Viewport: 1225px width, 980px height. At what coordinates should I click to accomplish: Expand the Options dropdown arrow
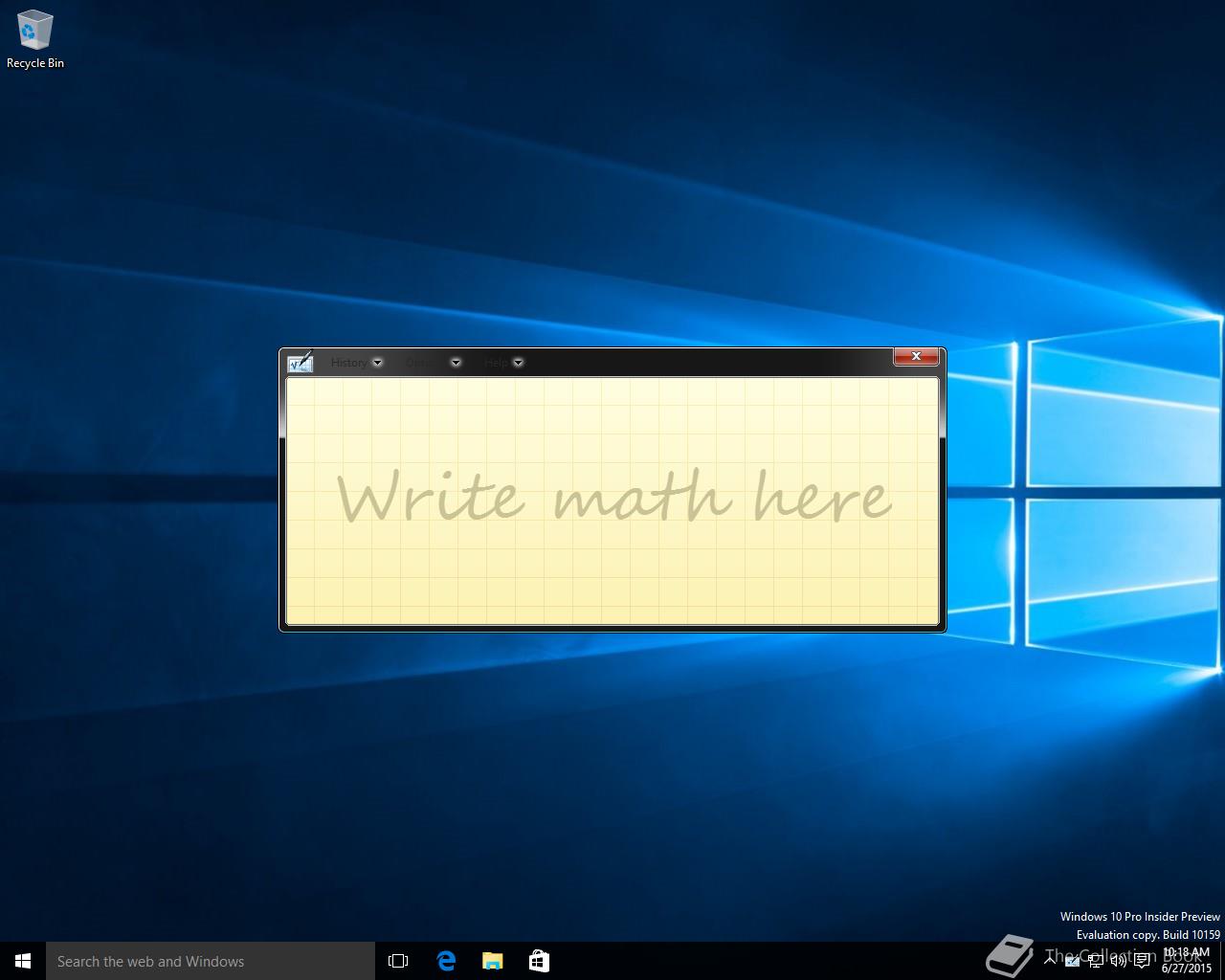(456, 363)
